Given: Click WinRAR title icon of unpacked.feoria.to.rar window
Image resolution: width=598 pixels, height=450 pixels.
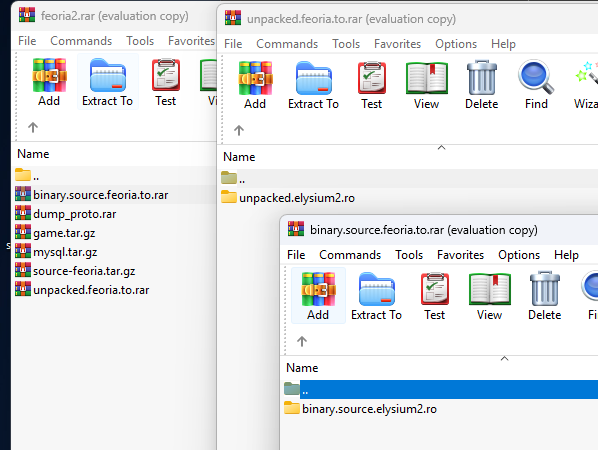Looking at the screenshot, I should point(233,18).
